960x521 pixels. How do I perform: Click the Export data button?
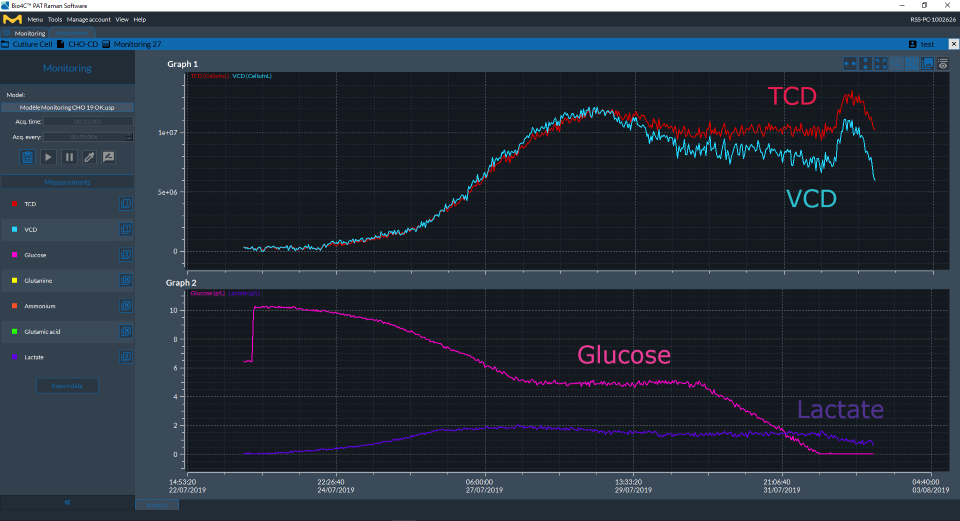click(x=67, y=386)
